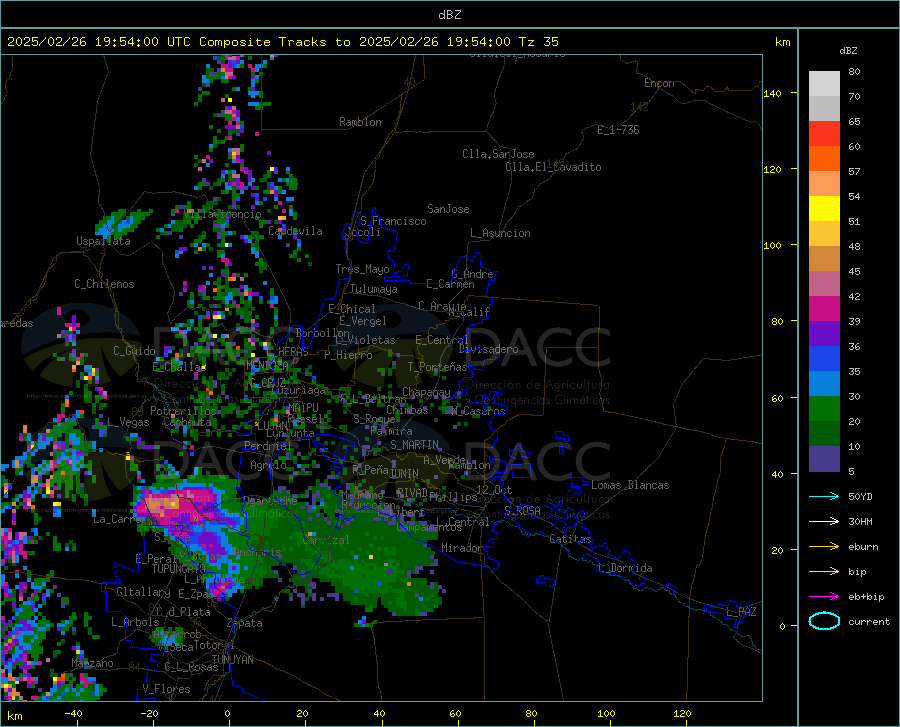The width and height of the screenshot is (900, 727).
Task: Click the cyan 50YD arrow icon
Action: (x=824, y=496)
